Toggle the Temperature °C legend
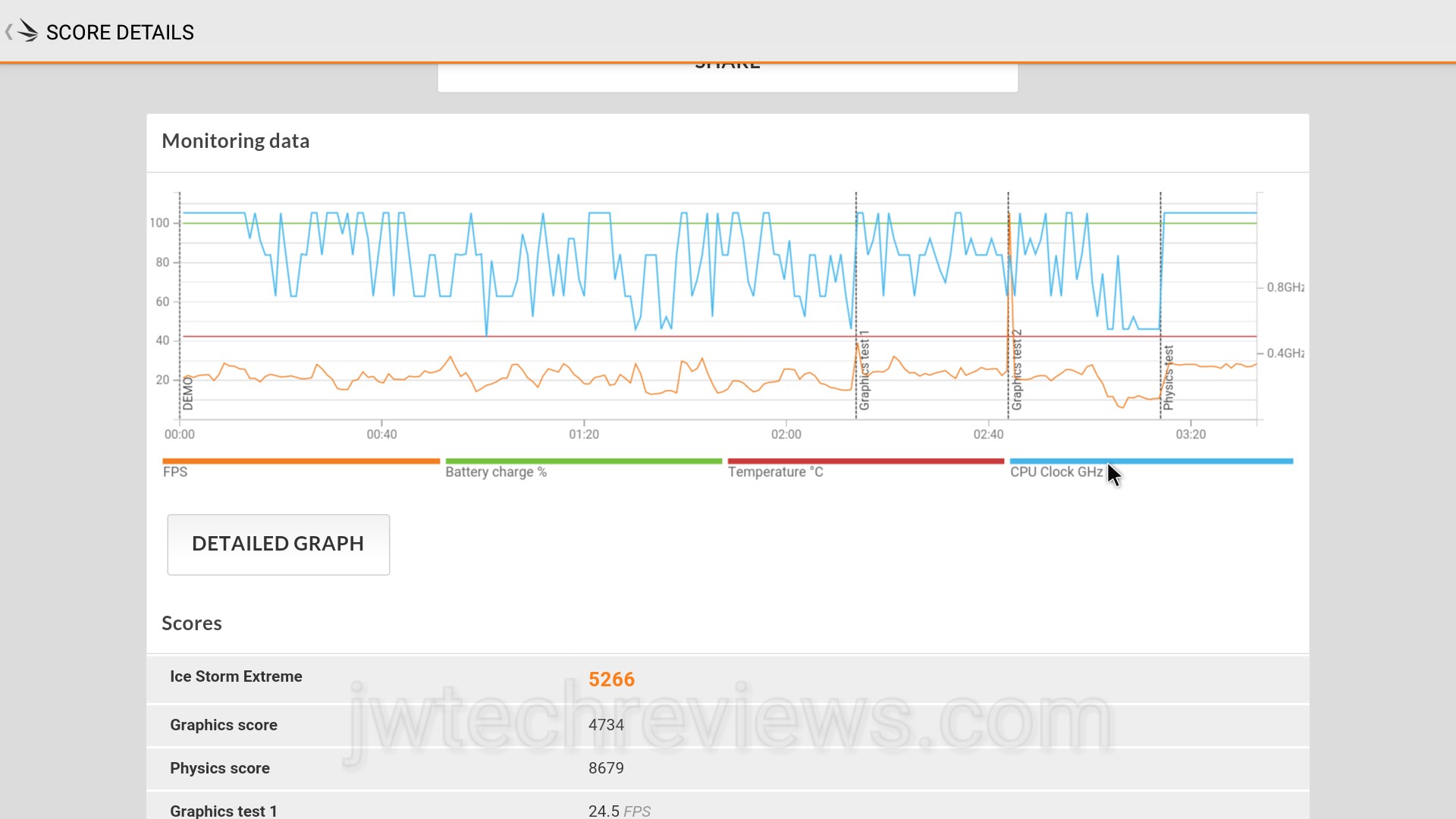The width and height of the screenshot is (1456, 819). coord(775,472)
